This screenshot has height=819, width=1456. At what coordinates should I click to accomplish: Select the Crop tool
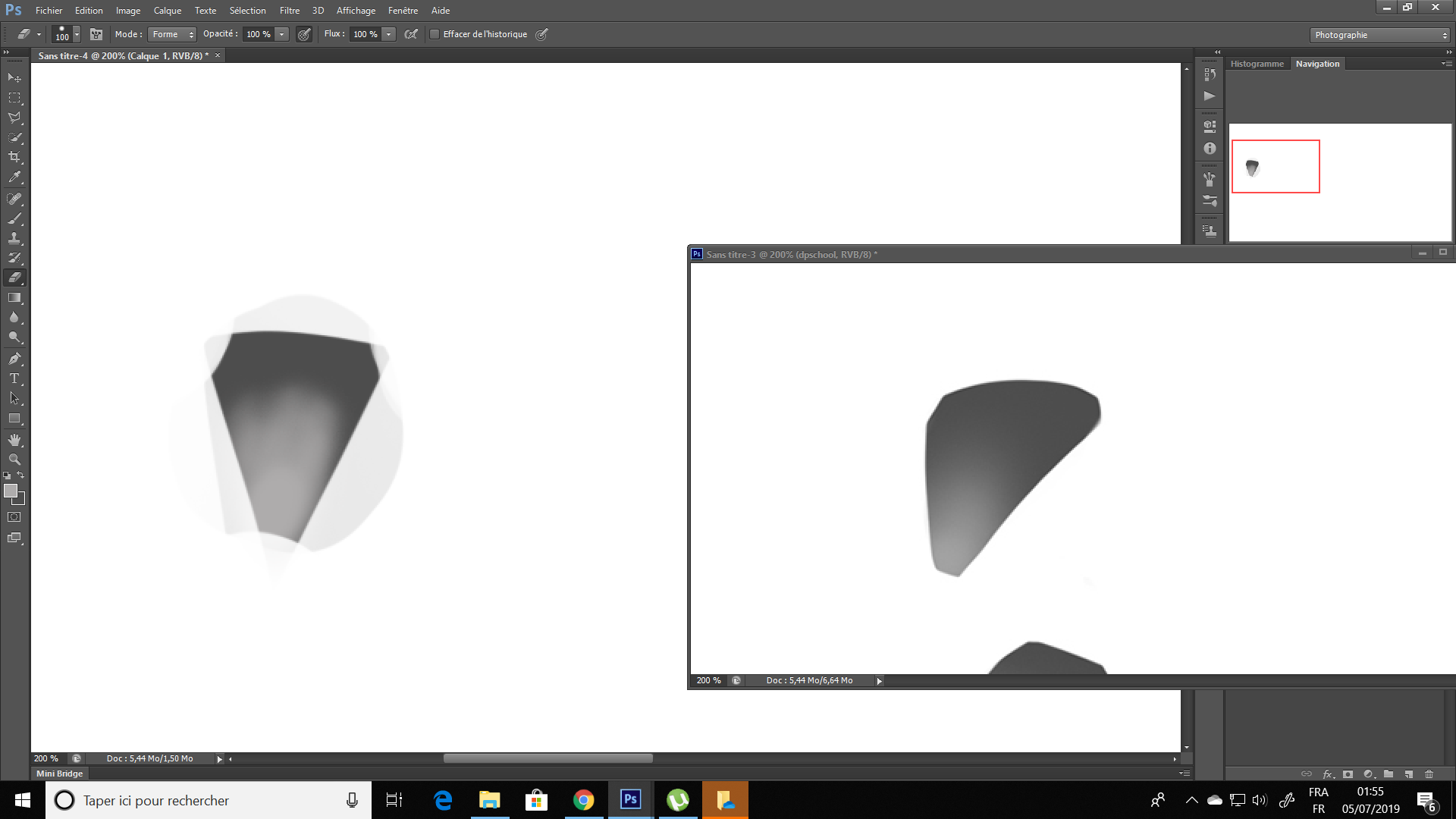pos(14,157)
